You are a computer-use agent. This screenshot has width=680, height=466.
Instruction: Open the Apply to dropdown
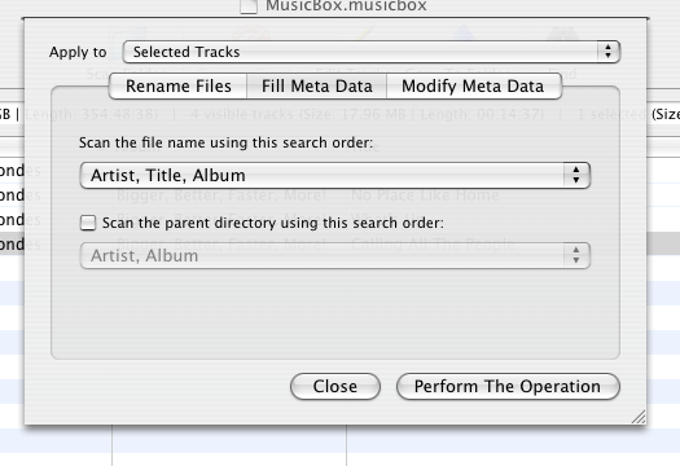[370, 51]
